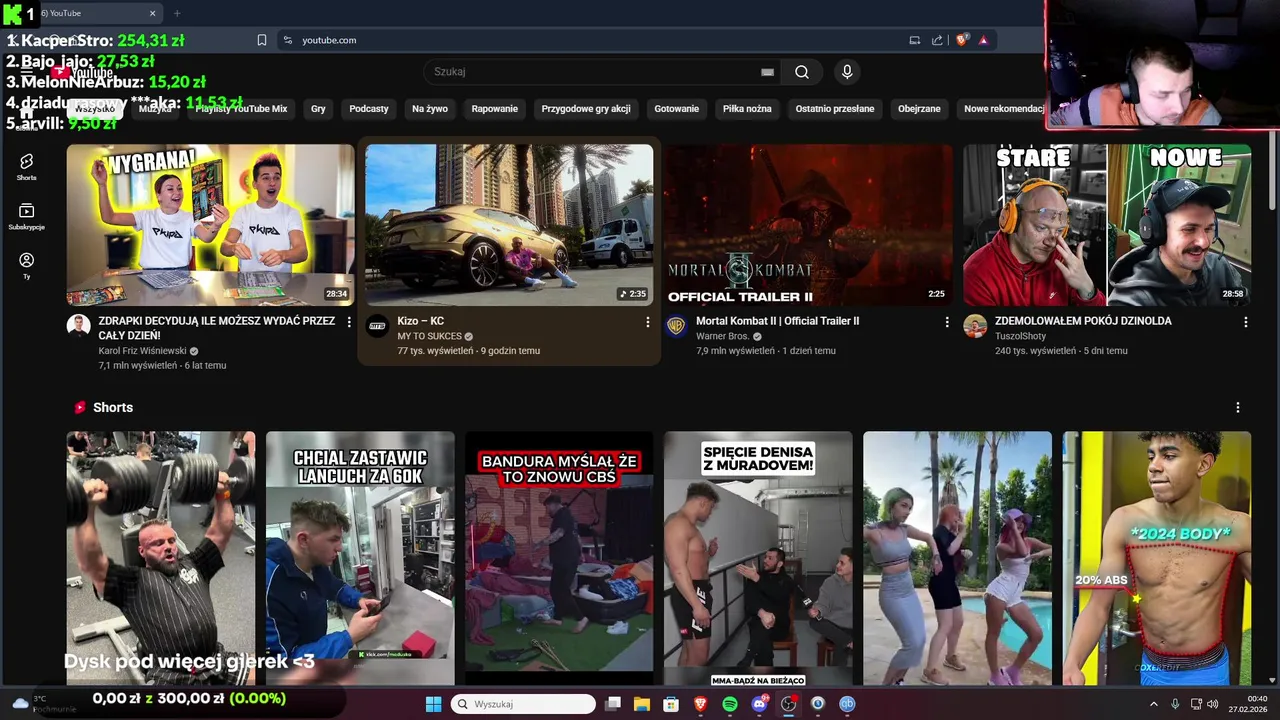Expand the hidden system tray icons chevron
Screen dimensions: 1280x720
coord(1153,704)
